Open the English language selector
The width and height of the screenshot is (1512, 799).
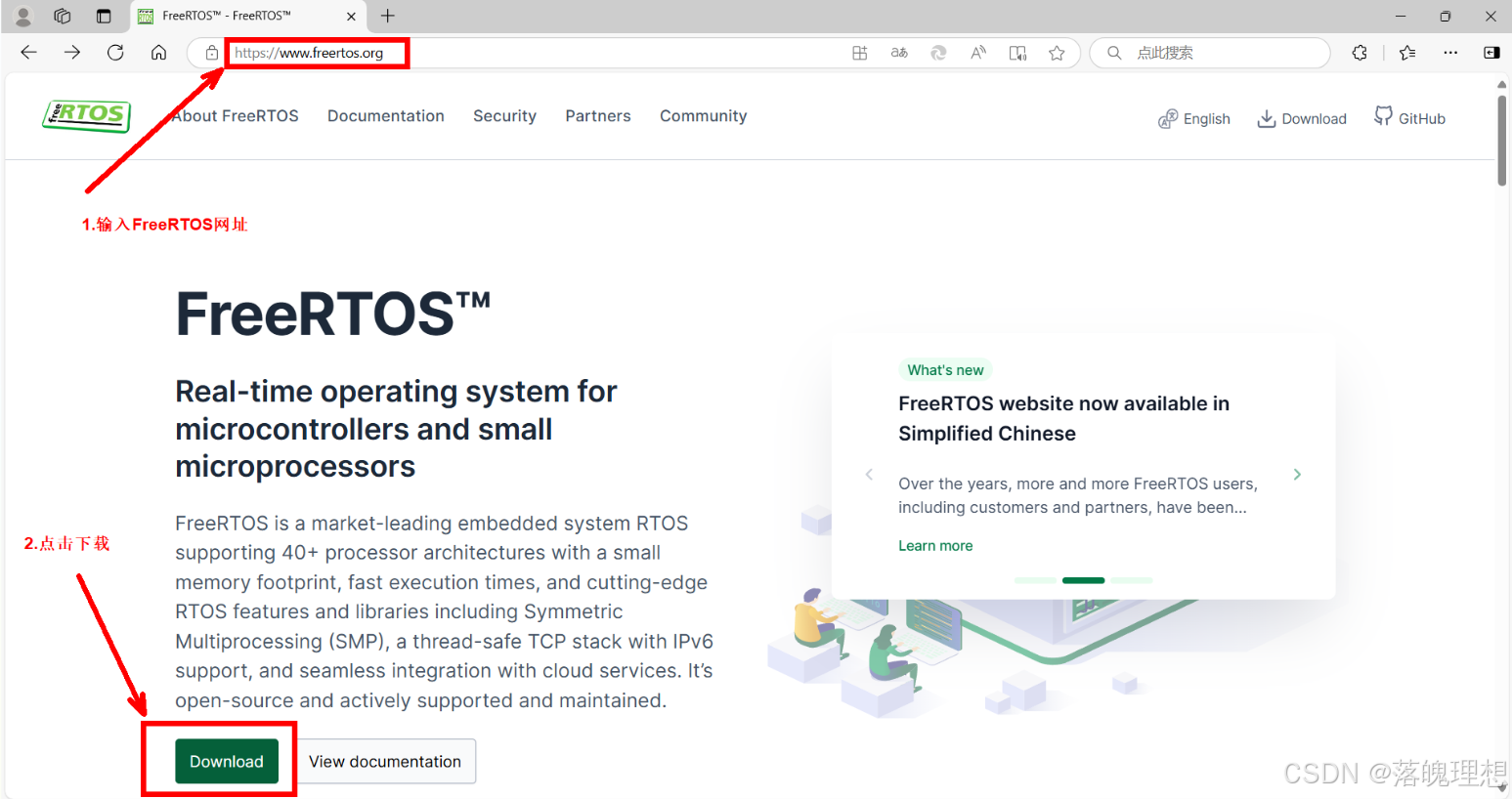click(1194, 117)
